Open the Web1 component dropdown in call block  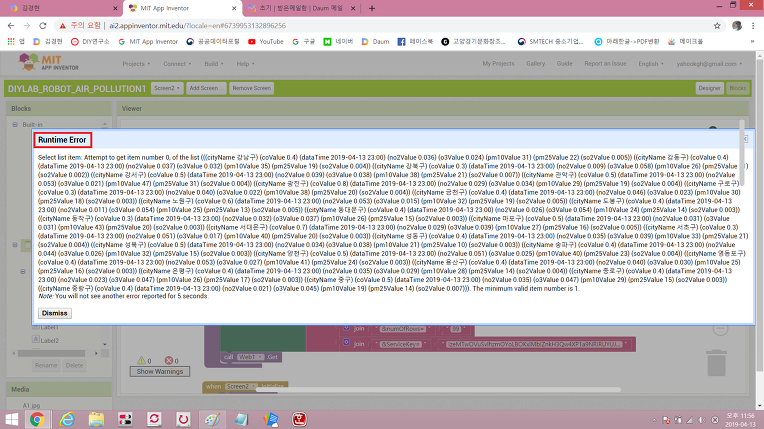click(x=250, y=357)
